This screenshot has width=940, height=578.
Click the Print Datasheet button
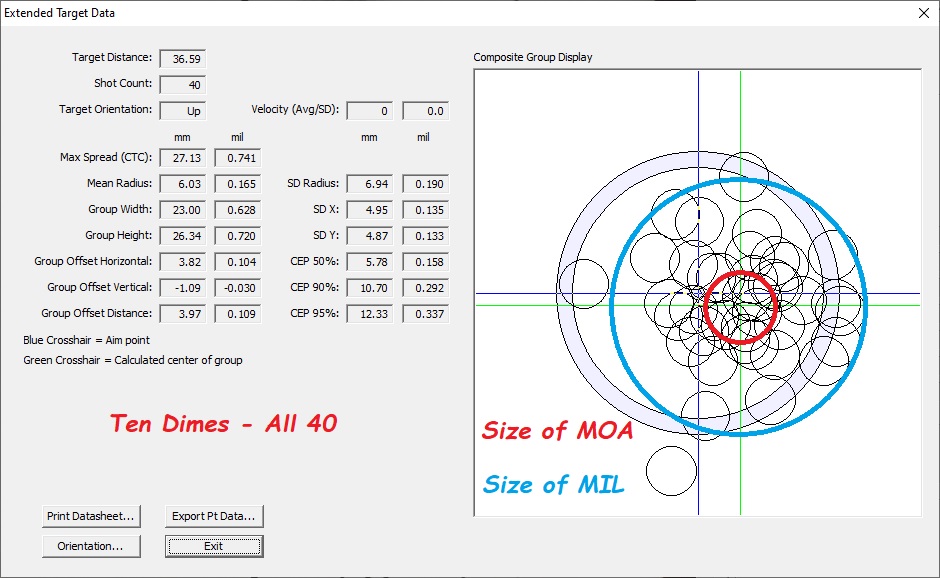point(91,516)
